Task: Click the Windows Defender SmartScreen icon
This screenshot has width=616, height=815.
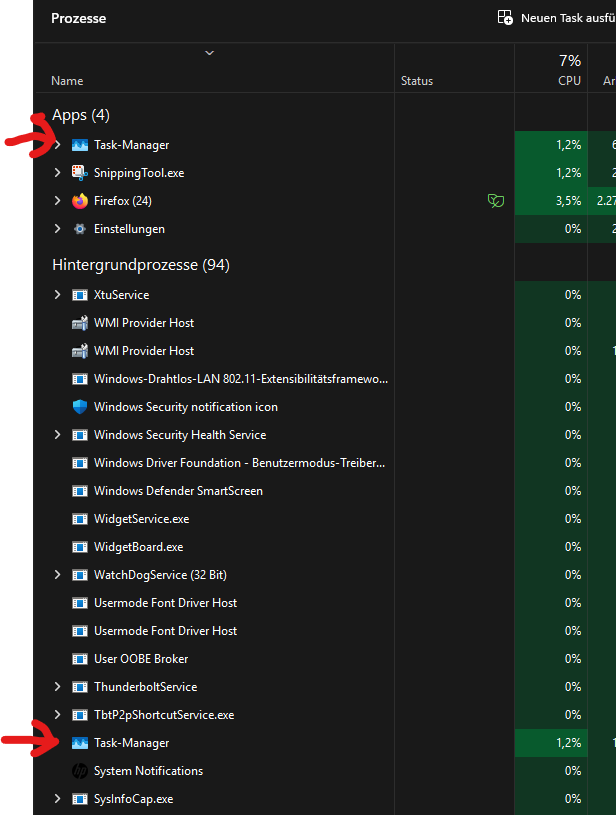Action: click(x=80, y=491)
